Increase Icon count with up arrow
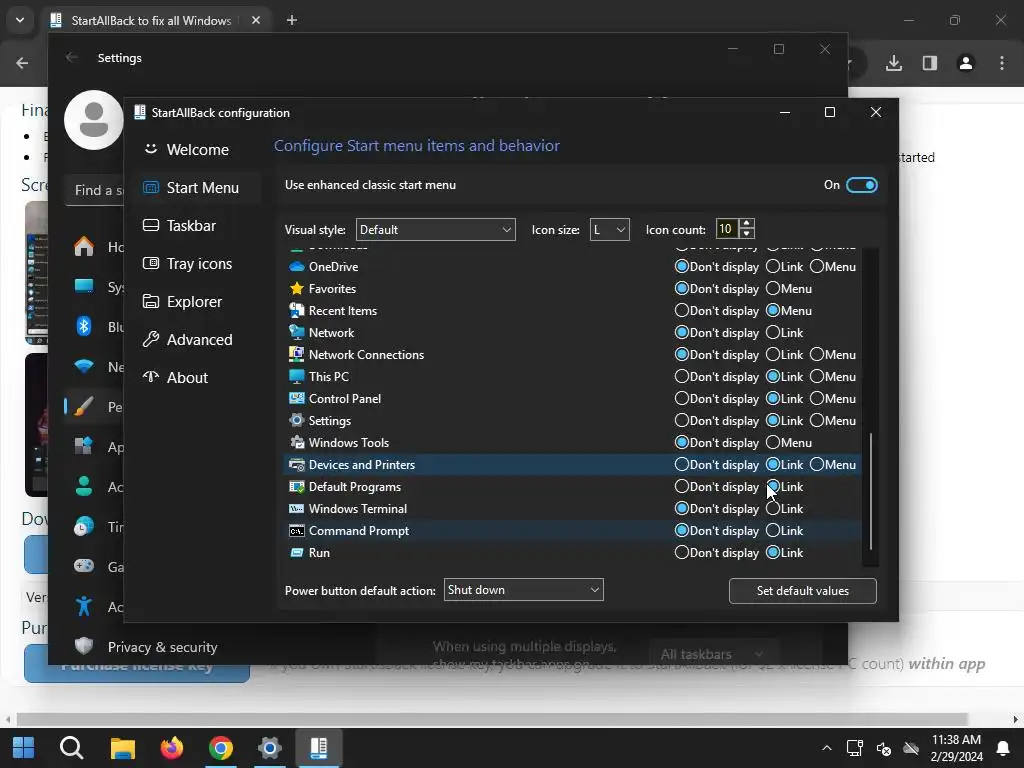The image size is (1024, 768). pos(747,224)
